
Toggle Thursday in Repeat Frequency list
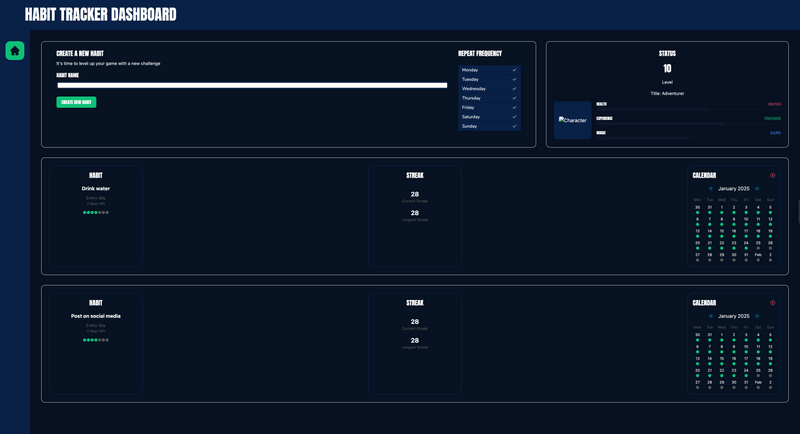pos(489,98)
